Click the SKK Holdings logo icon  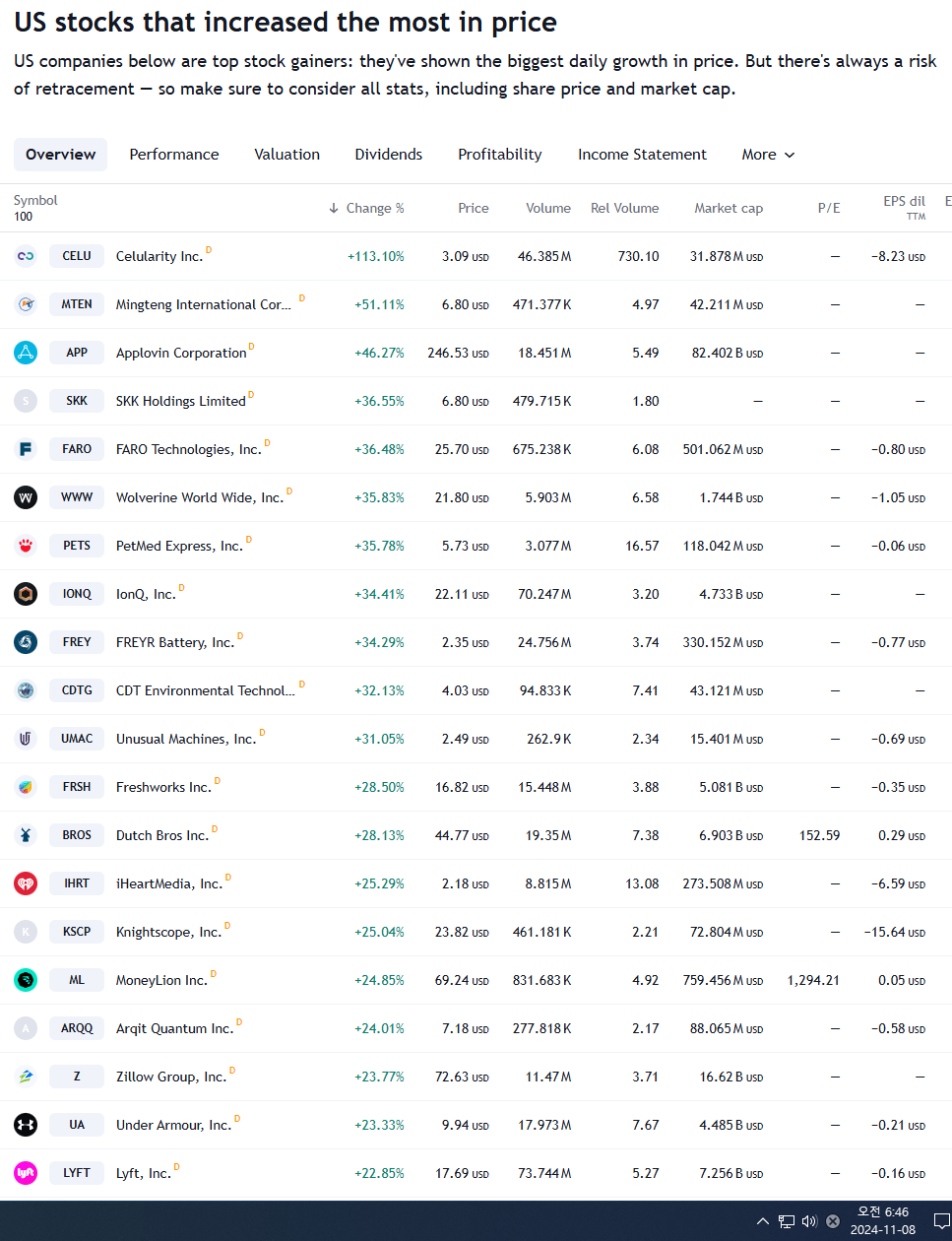[x=26, y=401]
